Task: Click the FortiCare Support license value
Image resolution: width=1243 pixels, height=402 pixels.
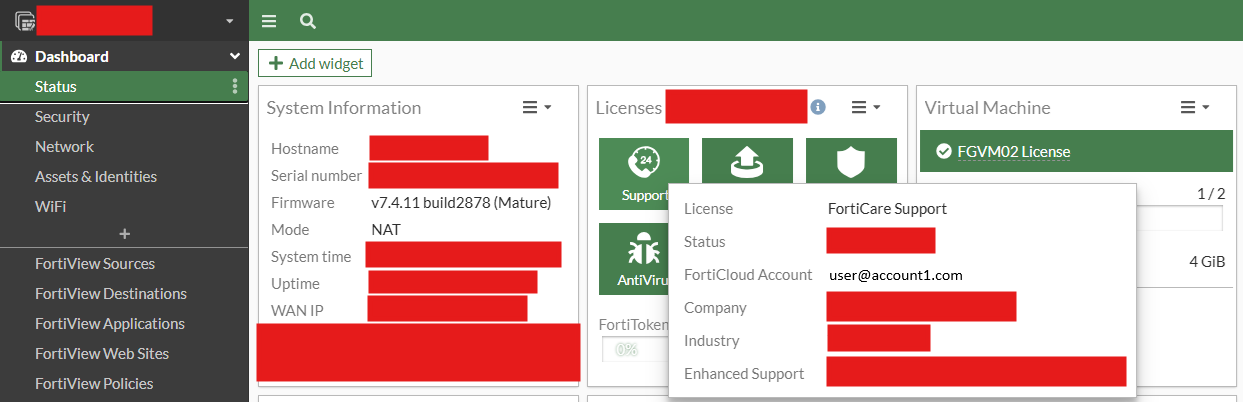Action: [x=887, y=209]
